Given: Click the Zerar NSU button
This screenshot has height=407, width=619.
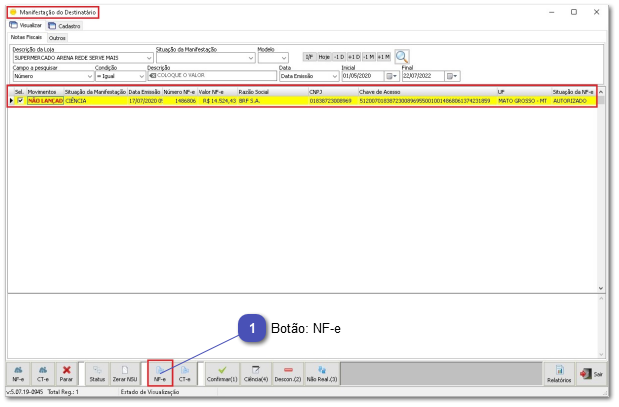Looking at the screenshot, I should click(x=125, y=374).
